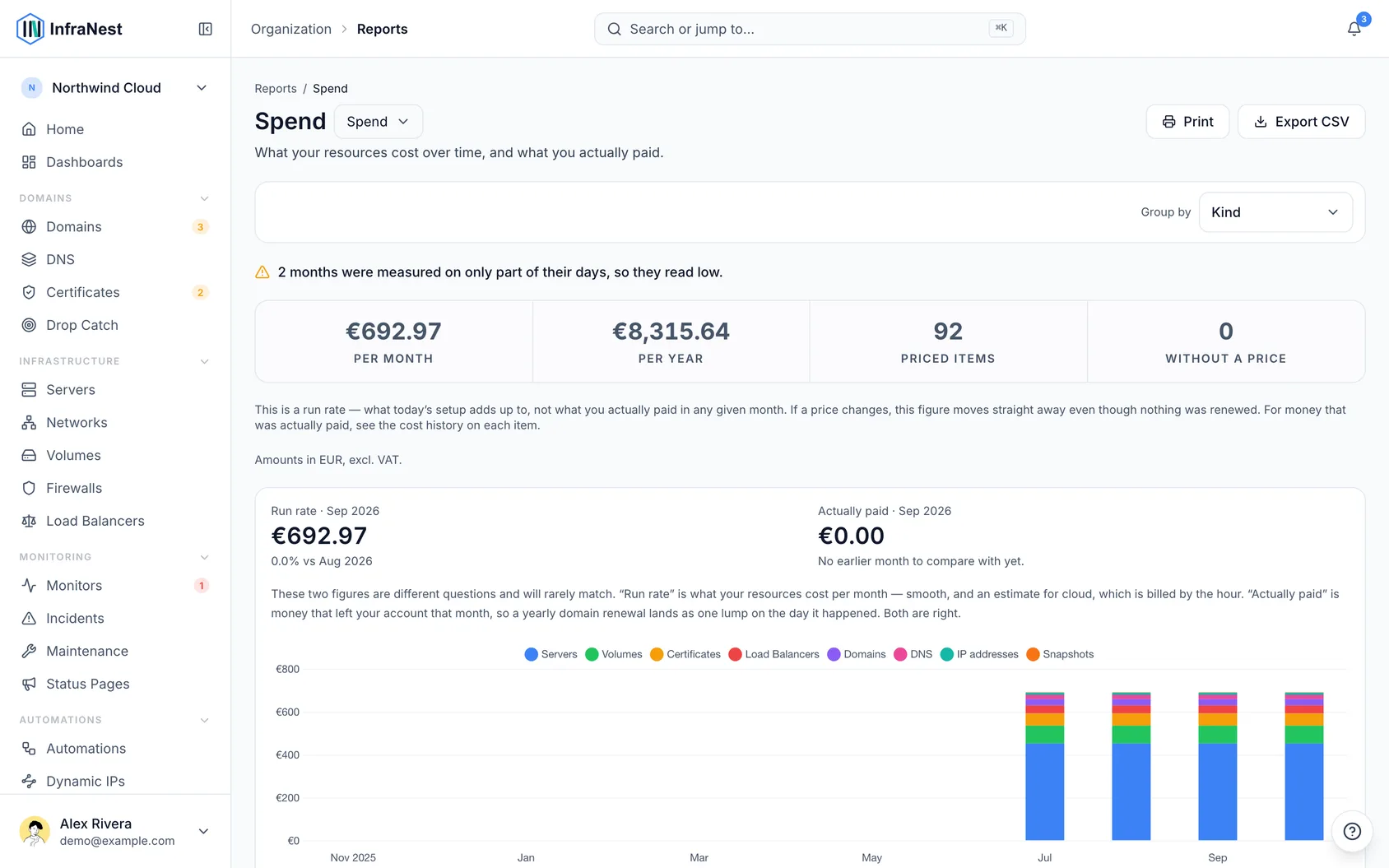This screenshot has width=1389, height=868.
Task: Open Automations page in sidebar
Action: pos(115,748)
